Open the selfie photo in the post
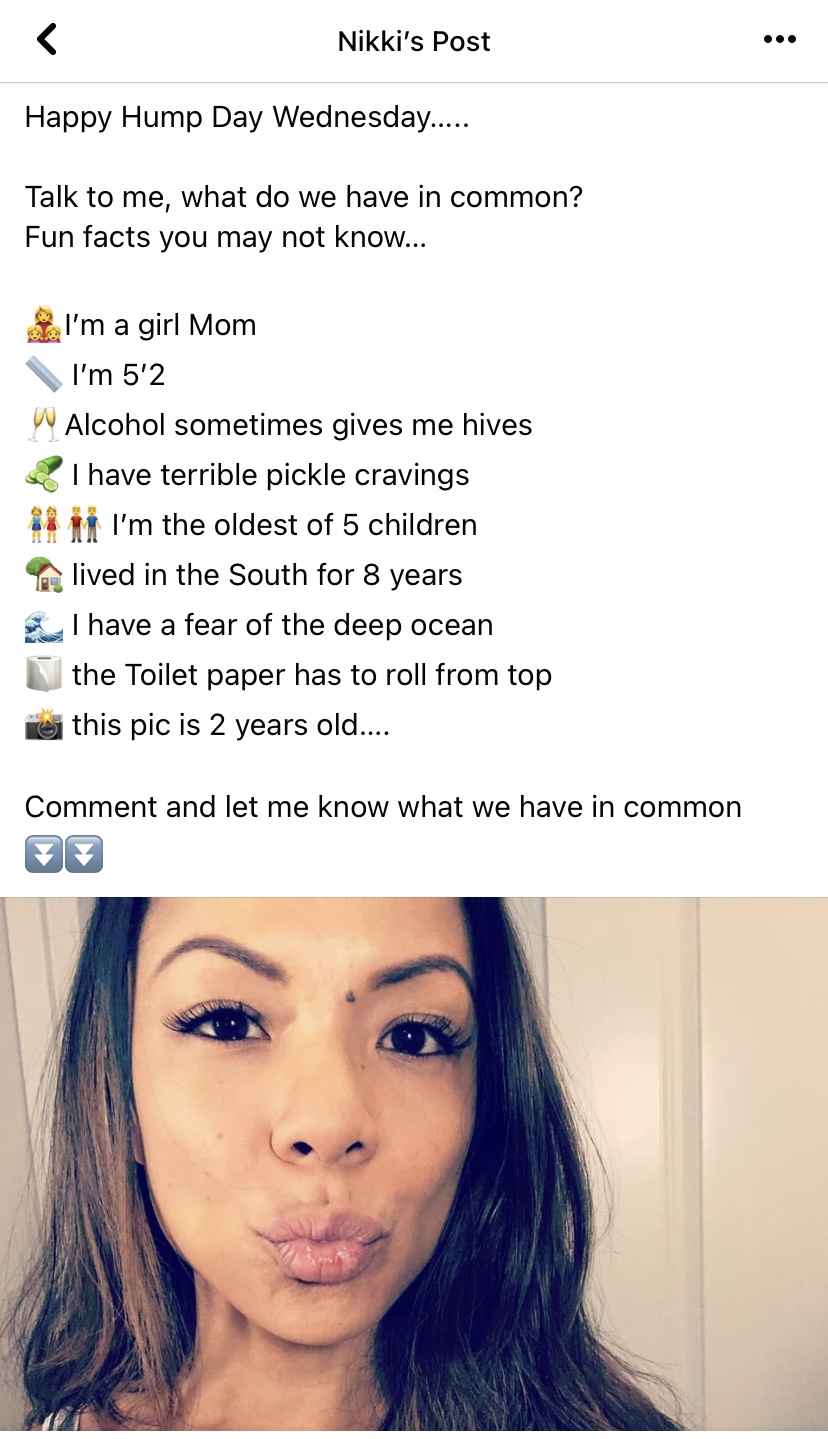The image size is (828, 1439). (414, 1165)
